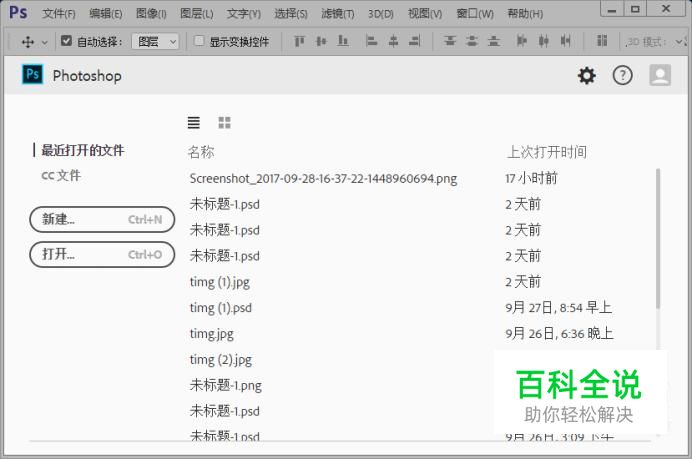Click the Ps logo in title bar
Image resolution: width=692 pixels, height=459 pixels.
[x=18, y=12]
